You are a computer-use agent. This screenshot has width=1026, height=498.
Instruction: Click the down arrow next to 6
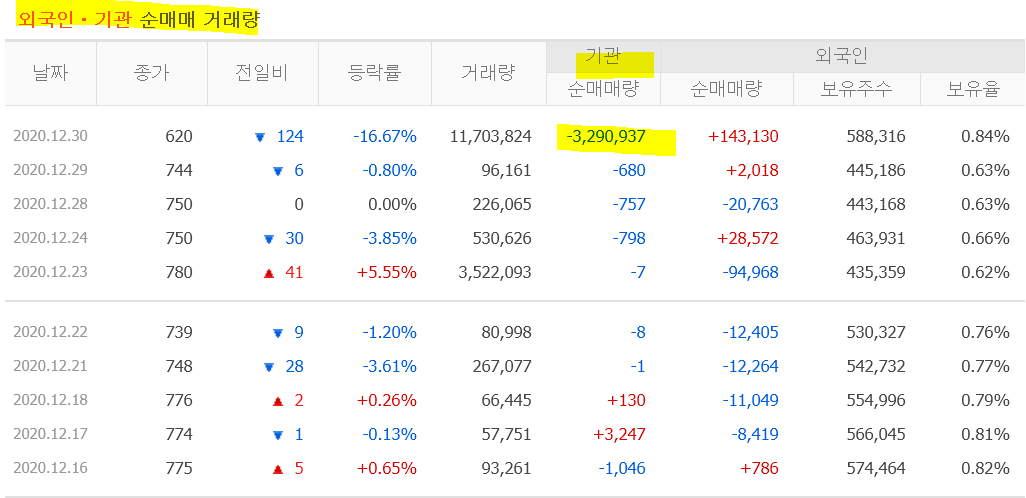click(277, 171)
